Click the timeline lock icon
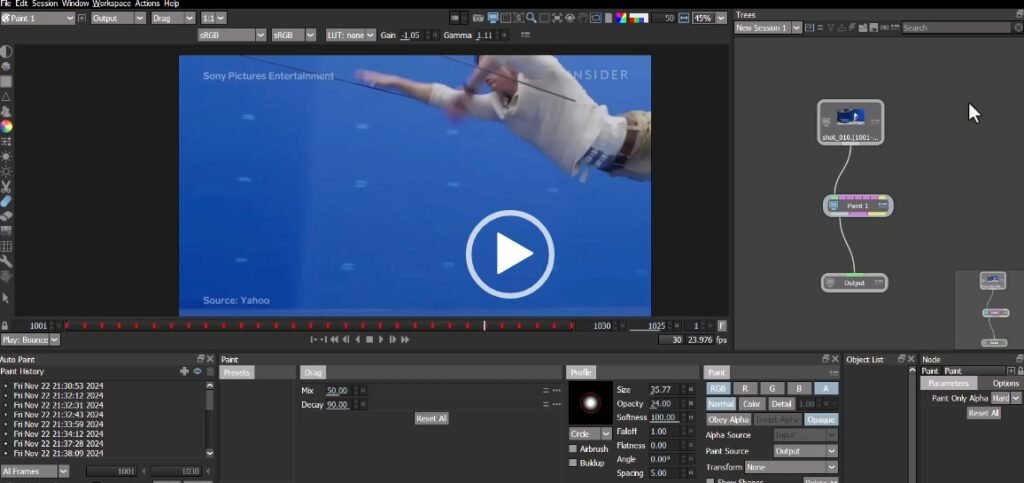The width and height of the screenshot is (1024, 483). [5, 325]
